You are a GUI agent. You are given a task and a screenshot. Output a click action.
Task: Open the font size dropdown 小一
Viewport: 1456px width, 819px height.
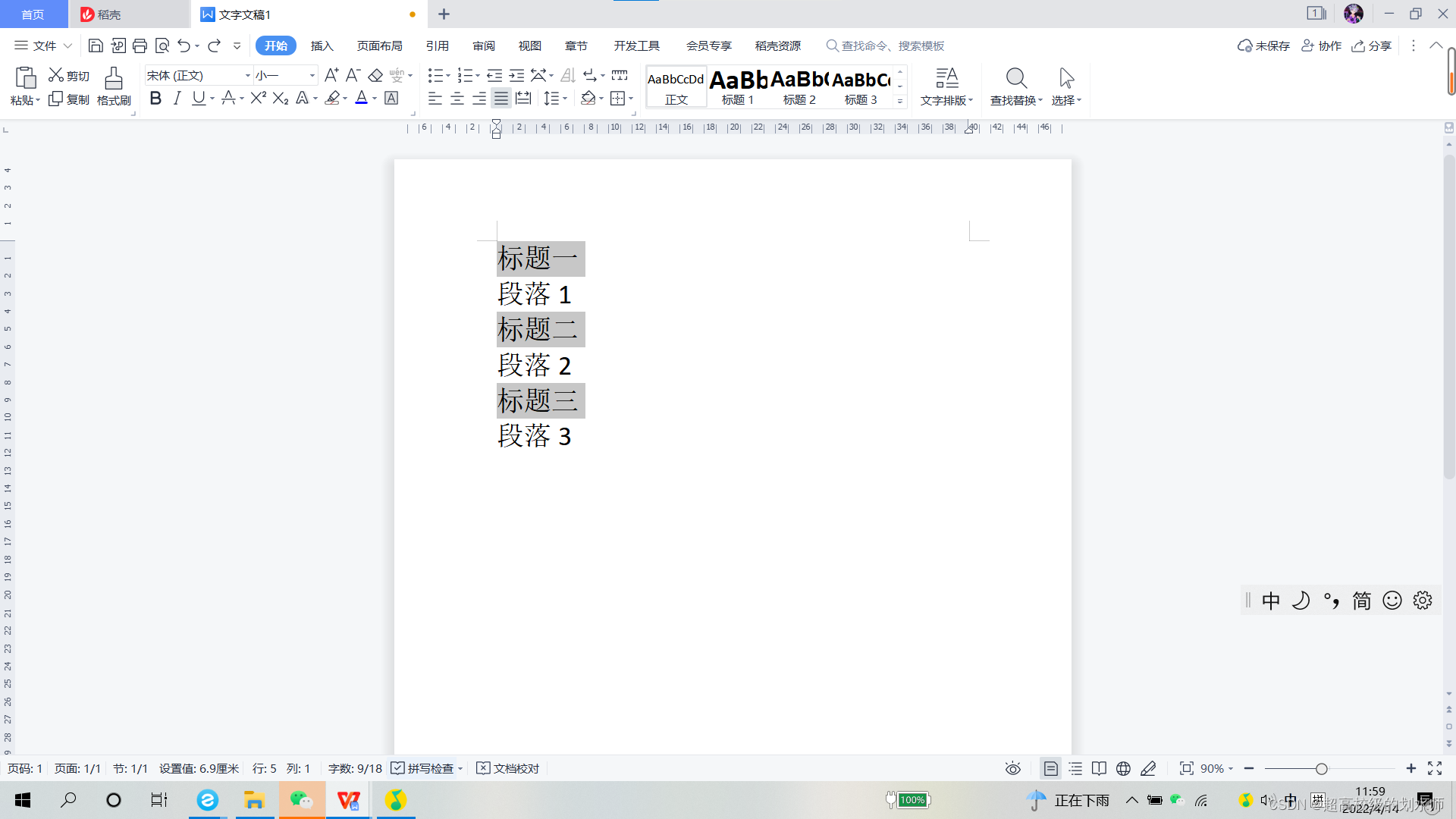[312, 76]
